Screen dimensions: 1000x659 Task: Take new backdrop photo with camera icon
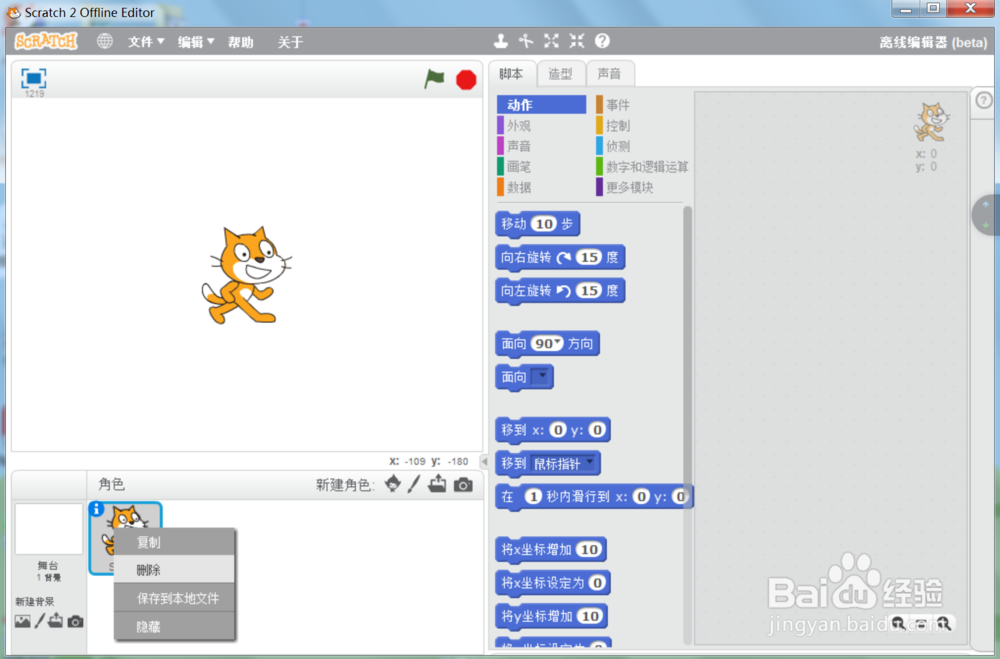pos(75,621)
